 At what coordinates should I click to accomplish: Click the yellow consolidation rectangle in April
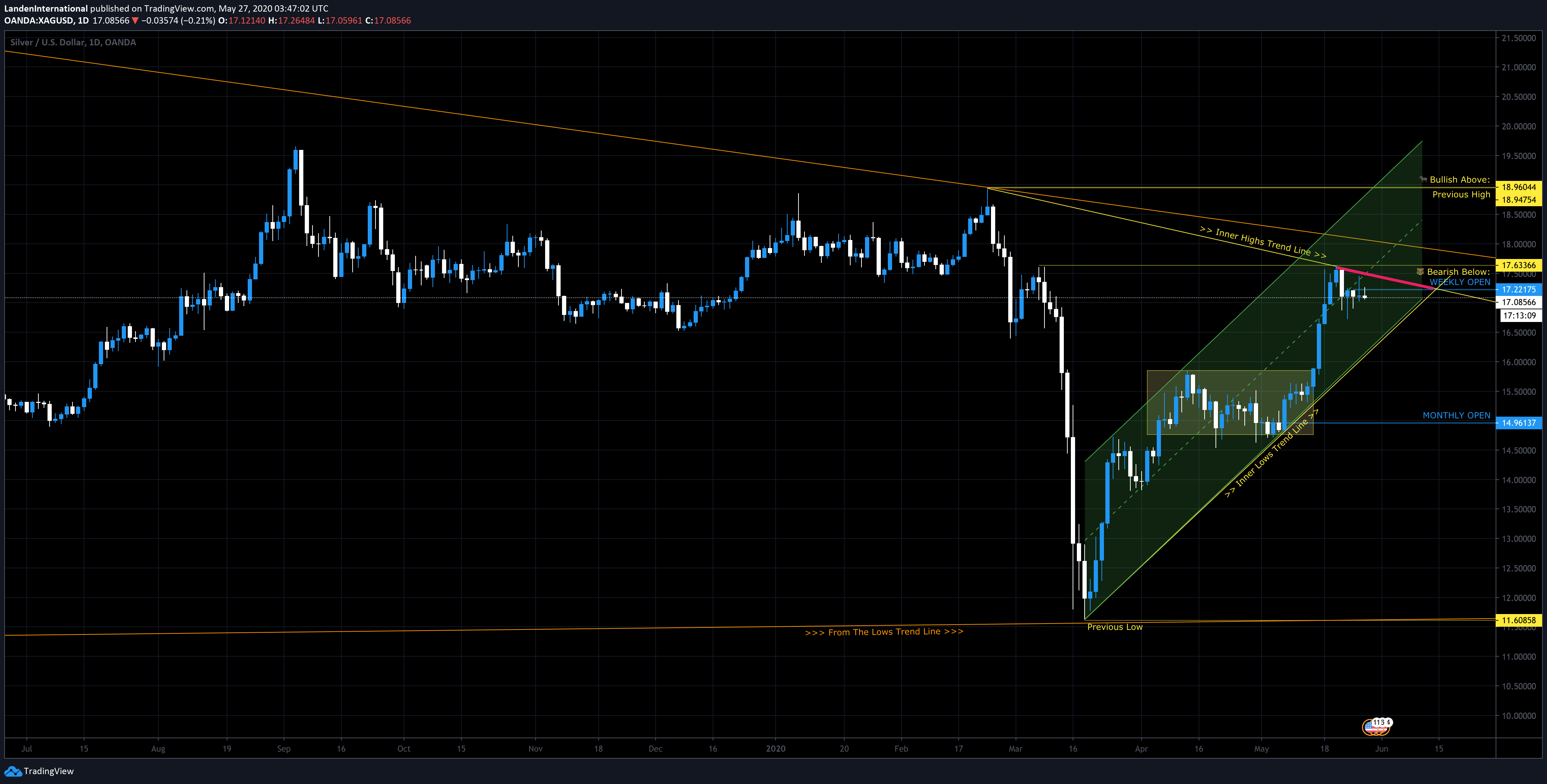[1230, 402]
